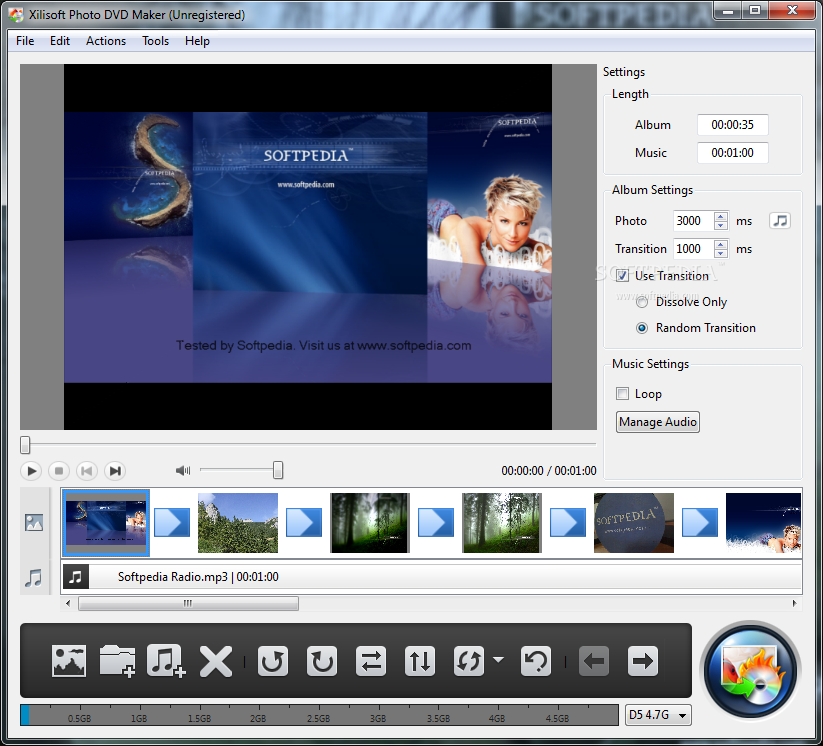Select the Random Transition radio option
823x746 pixels.
pos(641,328)
